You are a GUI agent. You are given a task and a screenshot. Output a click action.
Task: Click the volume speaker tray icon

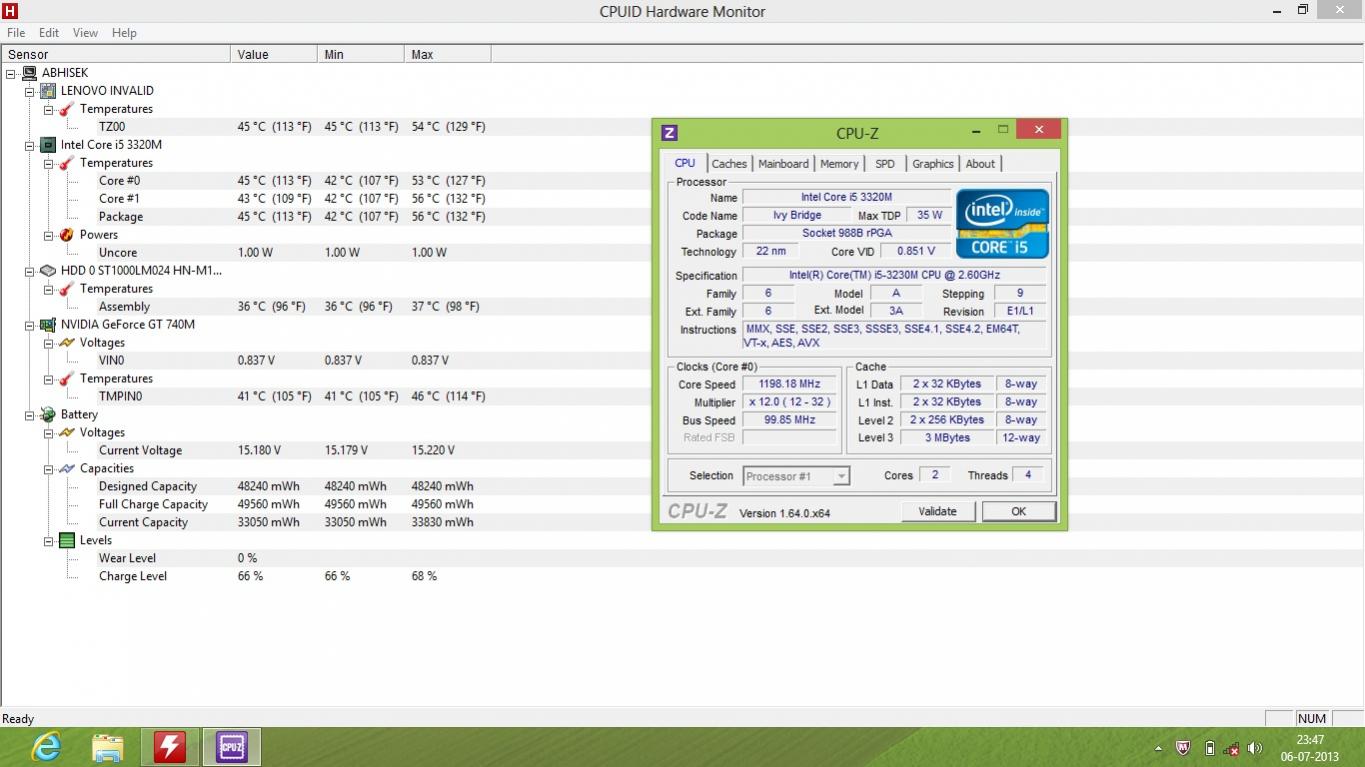pyautogui.click(x=1254, y=748)
